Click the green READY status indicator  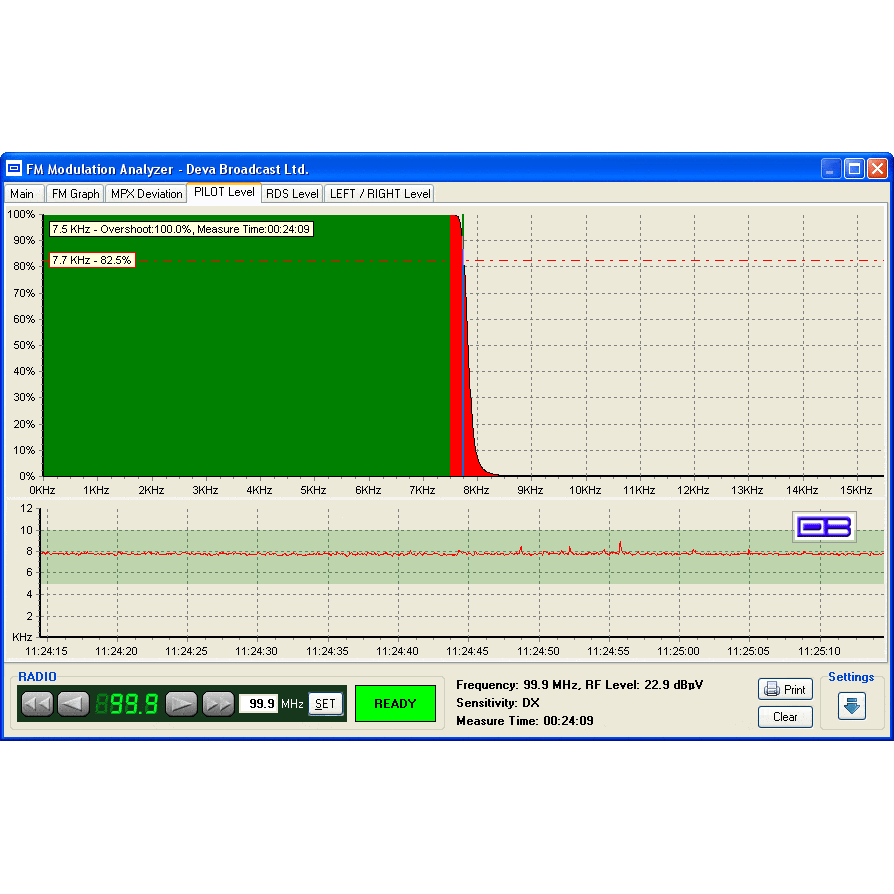point(395,704)
